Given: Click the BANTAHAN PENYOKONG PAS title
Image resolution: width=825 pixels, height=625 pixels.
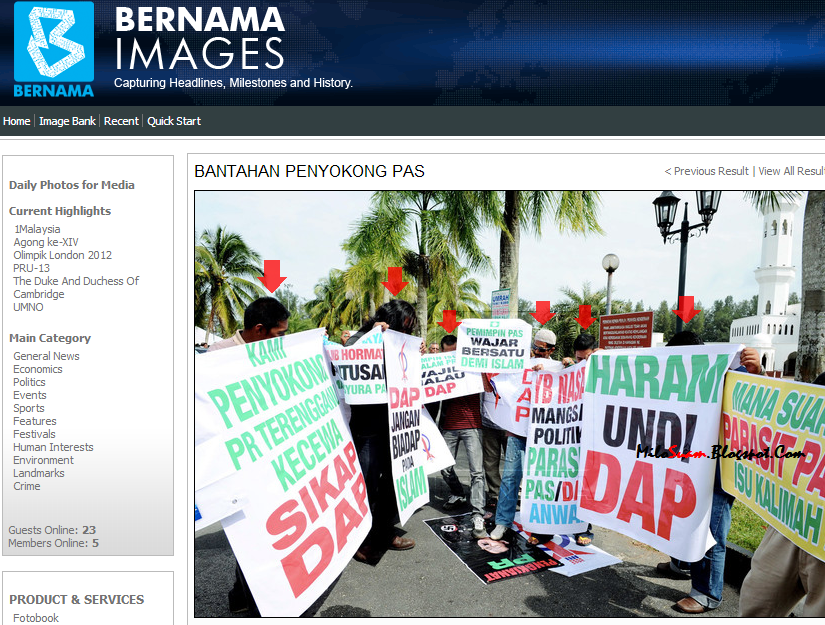Looking at the screenshot, I should click(x=309, y=171).
